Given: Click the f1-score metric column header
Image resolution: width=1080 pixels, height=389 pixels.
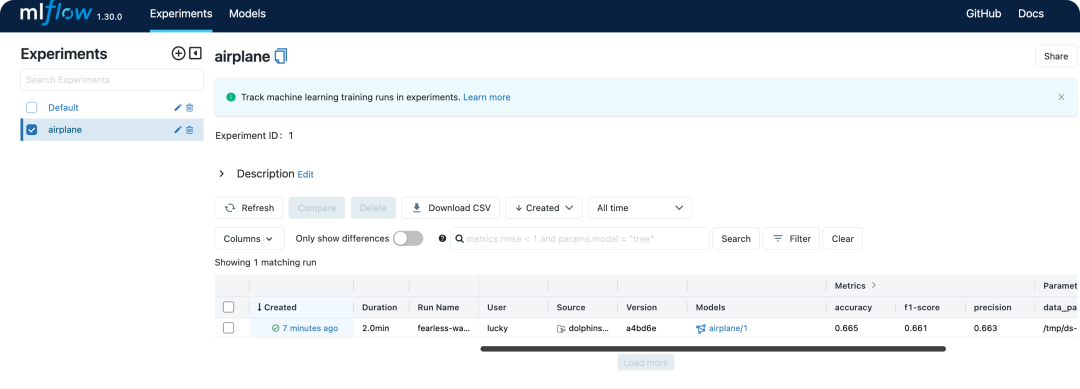Looking at the screenshot, I should point(922,308).
